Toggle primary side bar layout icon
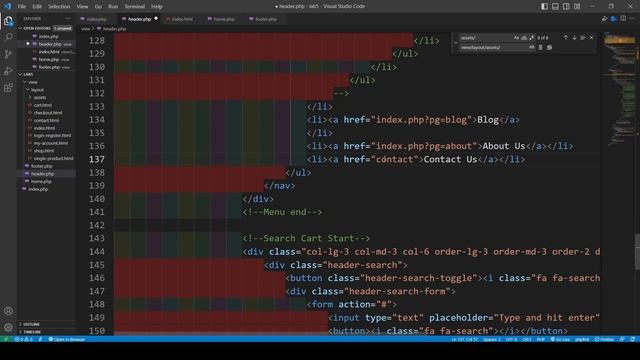This screenshot has height=360, width=640. click(544, 6)
